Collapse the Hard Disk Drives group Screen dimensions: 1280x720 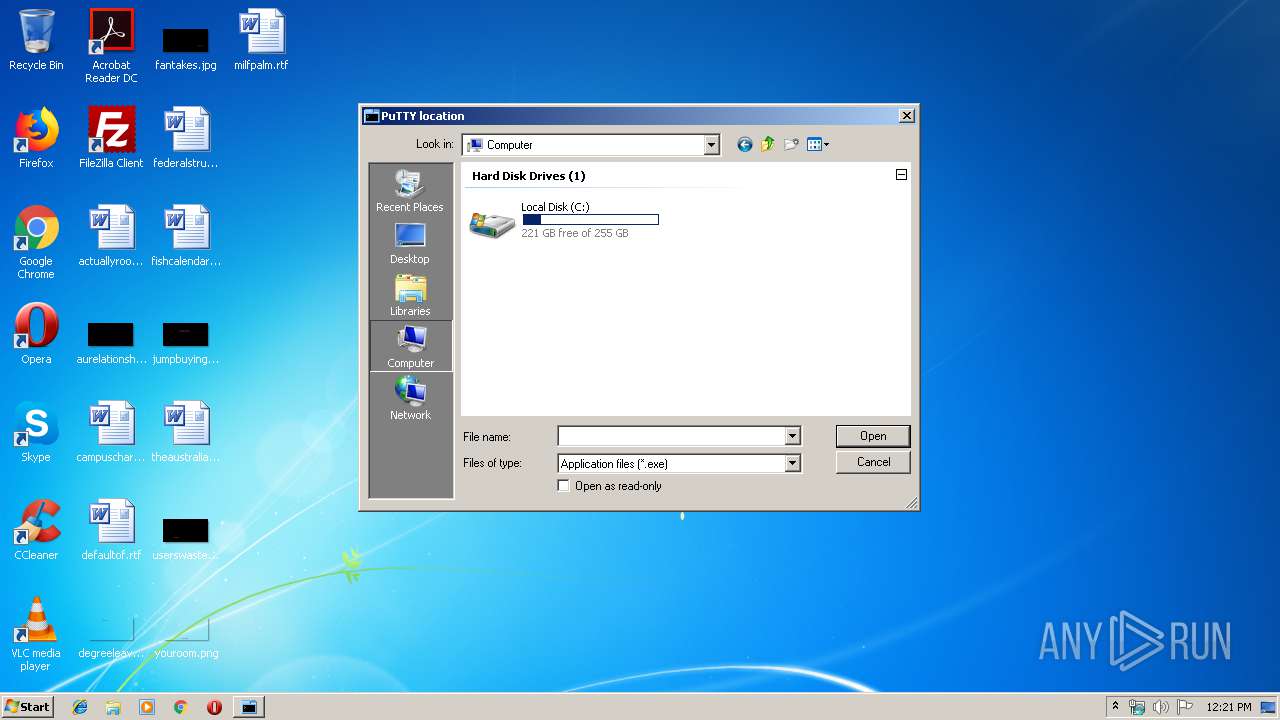901,175
